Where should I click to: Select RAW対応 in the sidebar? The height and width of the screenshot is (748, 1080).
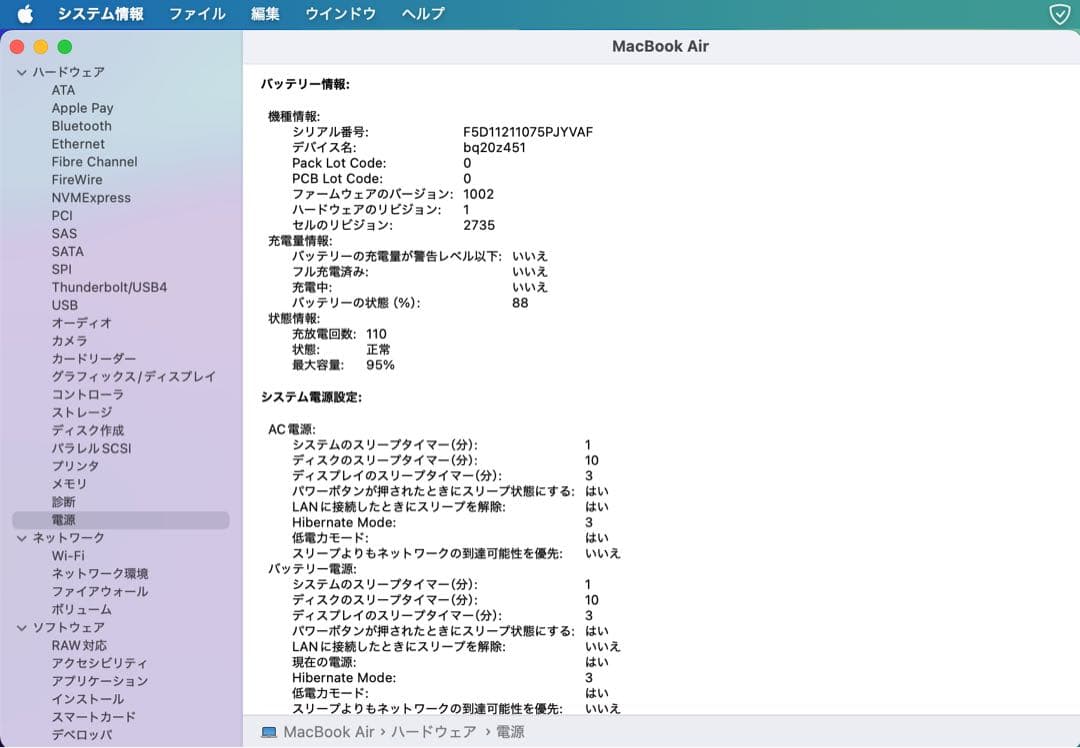coord(79,645)
